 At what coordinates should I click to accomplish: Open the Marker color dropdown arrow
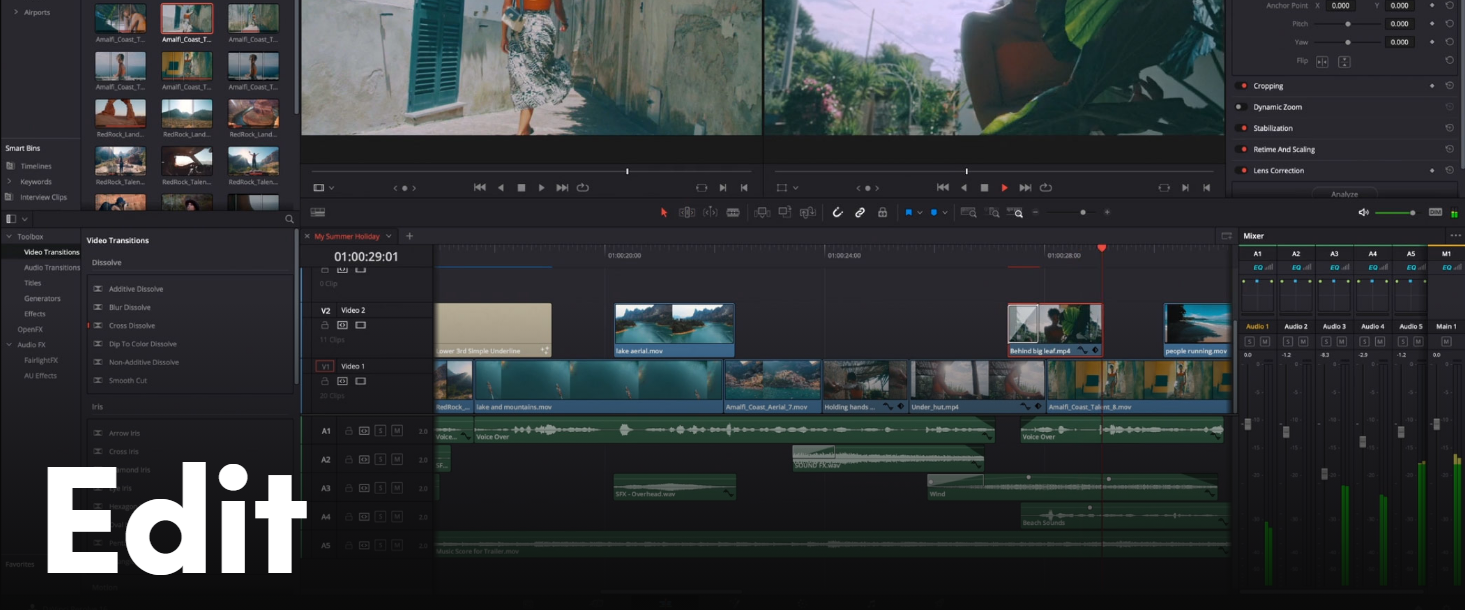945,213
